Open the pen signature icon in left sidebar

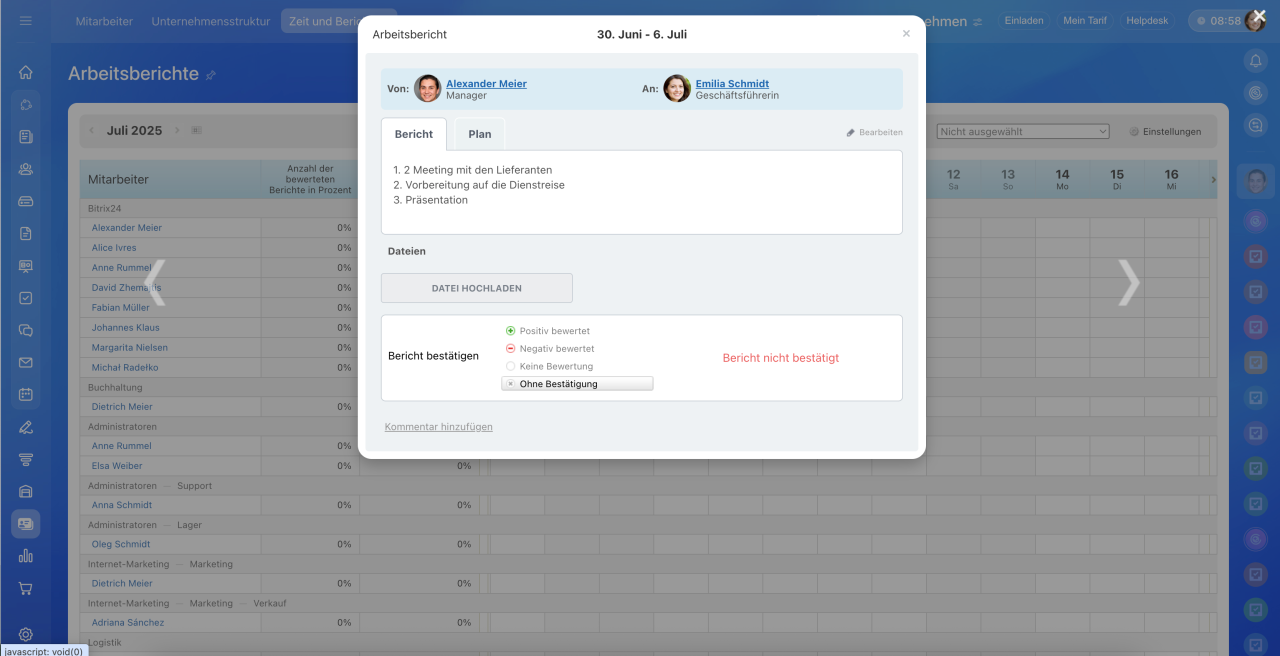(26, 427)
